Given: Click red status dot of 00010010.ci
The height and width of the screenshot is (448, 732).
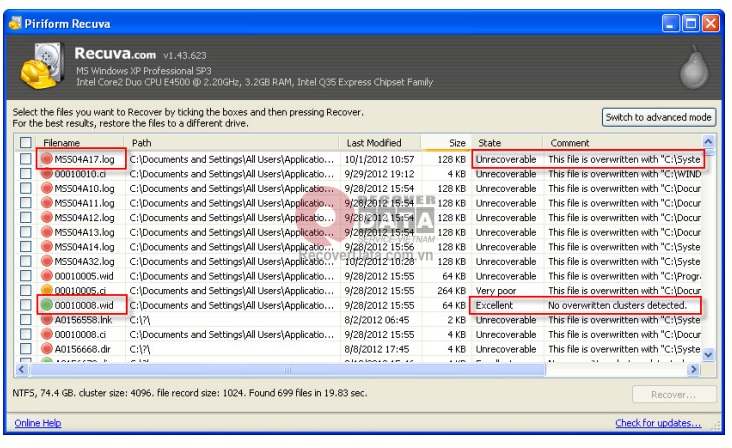Looking at the screenshot, I should [46, 174].
